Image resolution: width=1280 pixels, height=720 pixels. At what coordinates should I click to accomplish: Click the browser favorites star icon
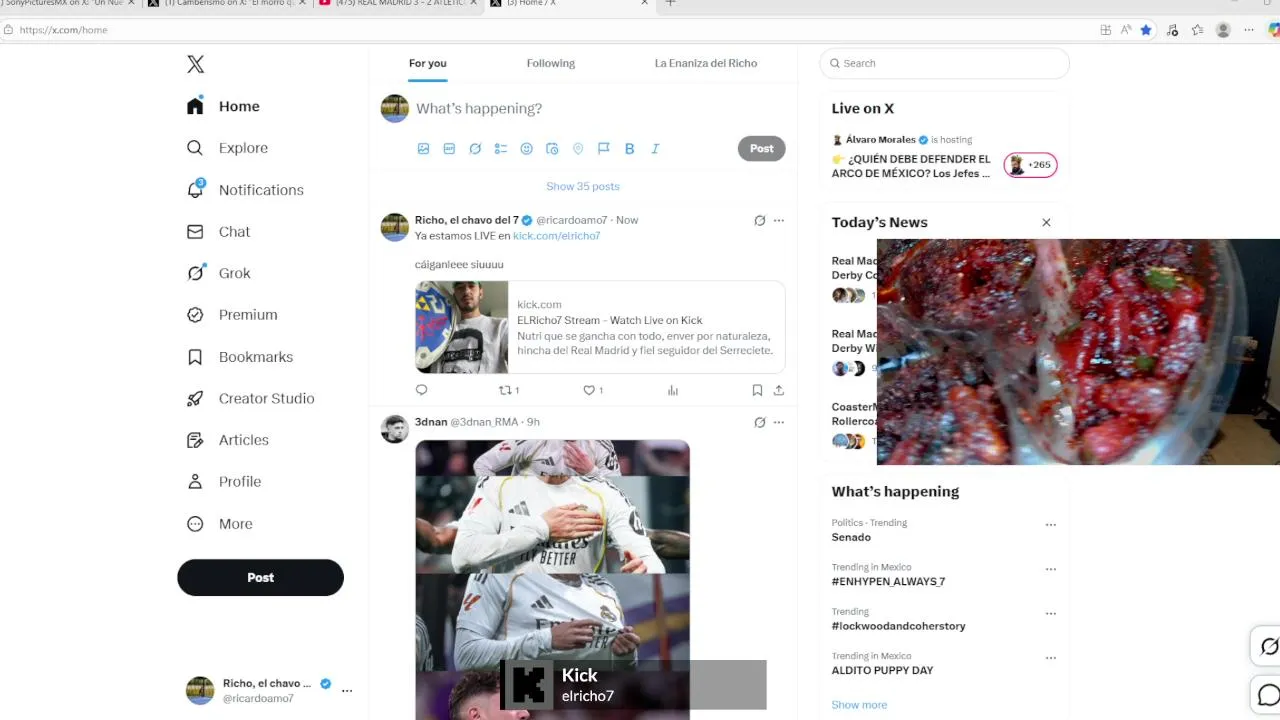(1146, 30)
